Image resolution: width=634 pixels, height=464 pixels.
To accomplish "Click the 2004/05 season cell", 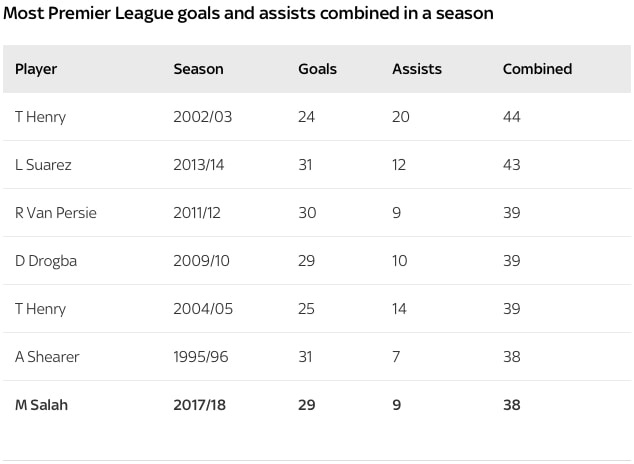I will point(203,309).
